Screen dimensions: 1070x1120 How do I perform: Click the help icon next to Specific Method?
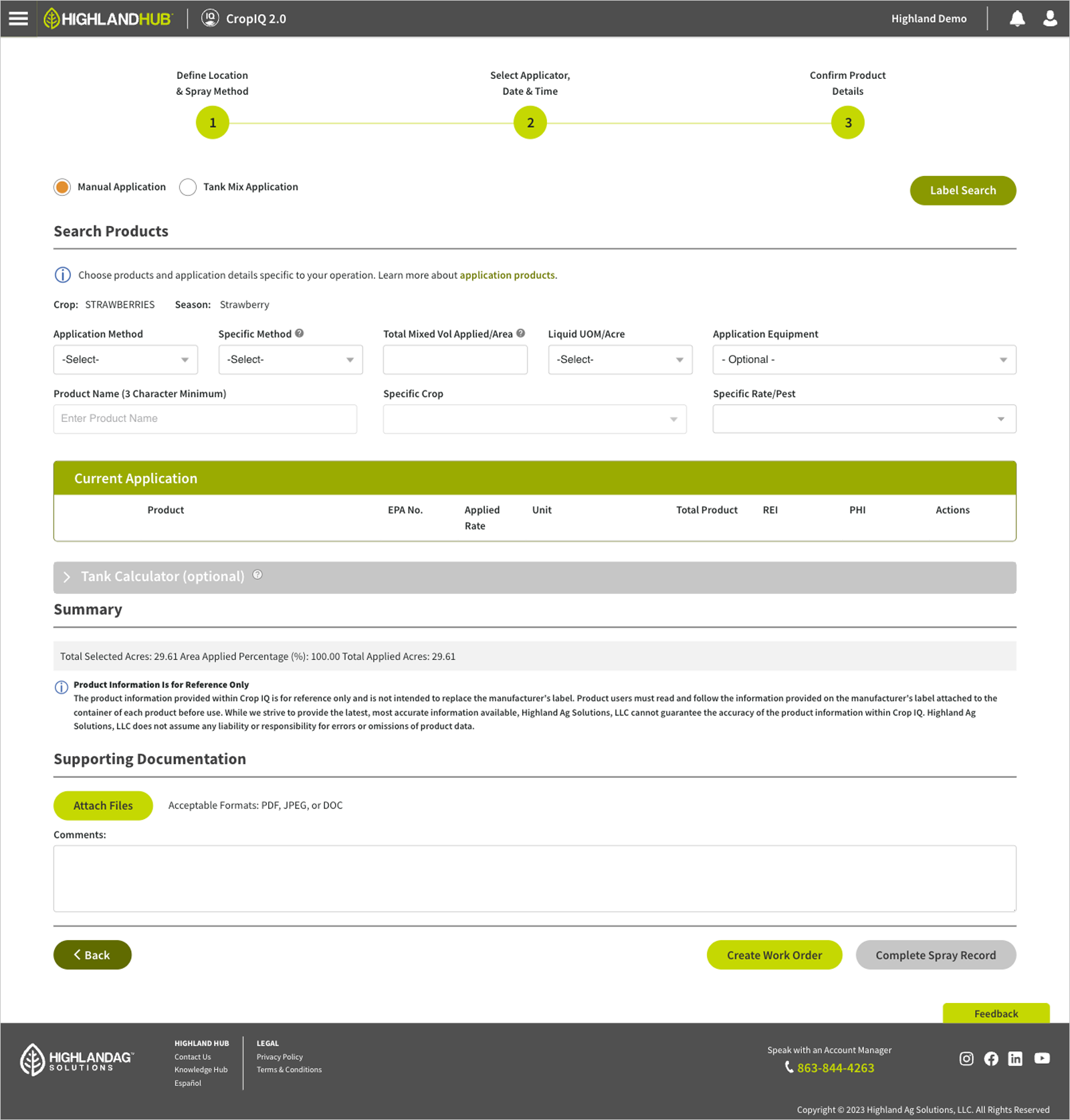coord(299,333)
